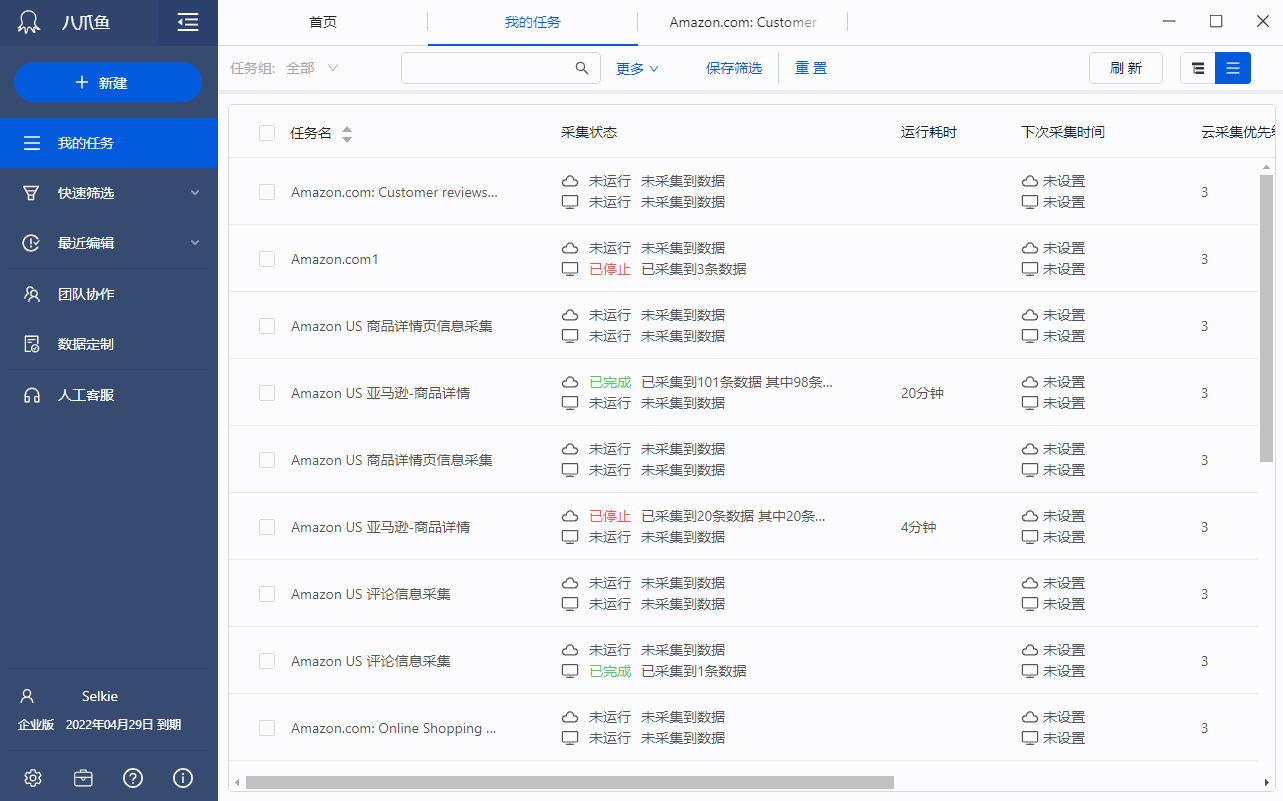1283x801 pixels.
Task: Check the box for the 4分钟 亚马逊-商品详情 task
Action: click(267, 527)
